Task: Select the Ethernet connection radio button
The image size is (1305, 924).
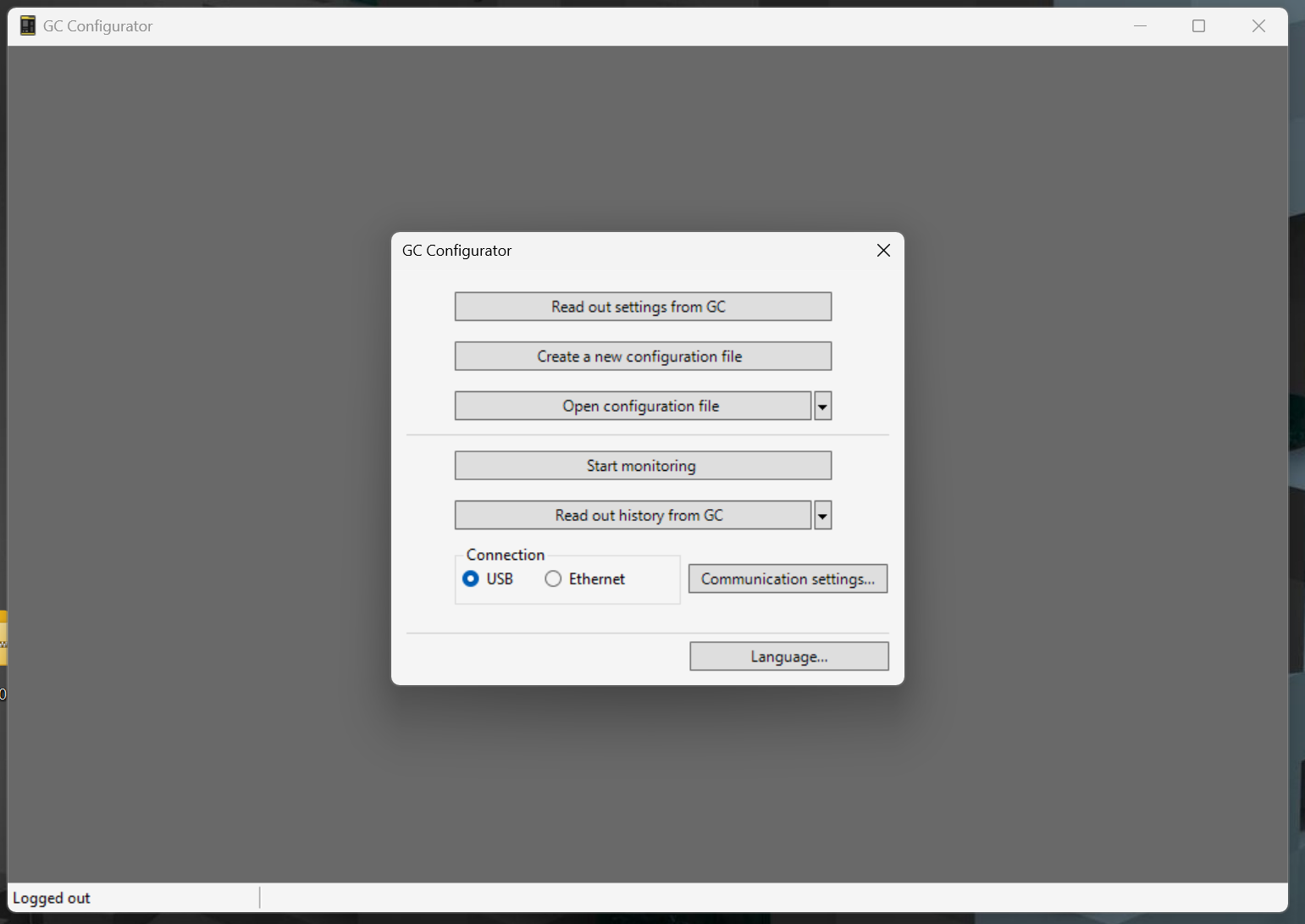Action: point(553,579)
